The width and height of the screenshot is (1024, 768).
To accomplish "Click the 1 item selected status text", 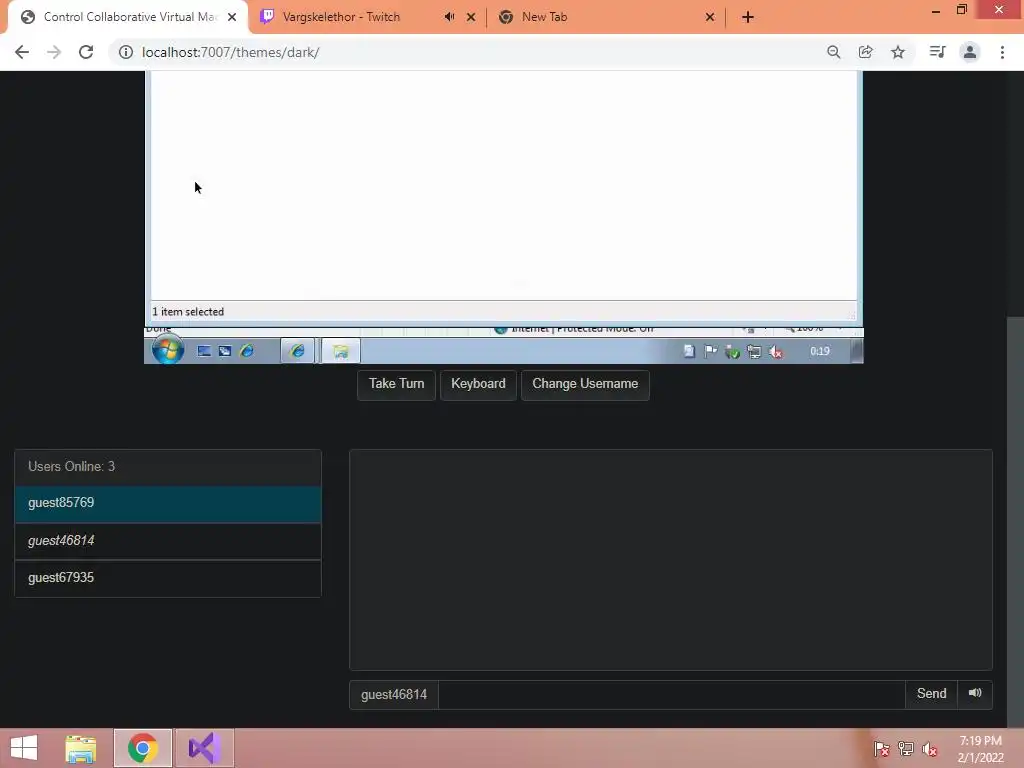I will 188,312.
